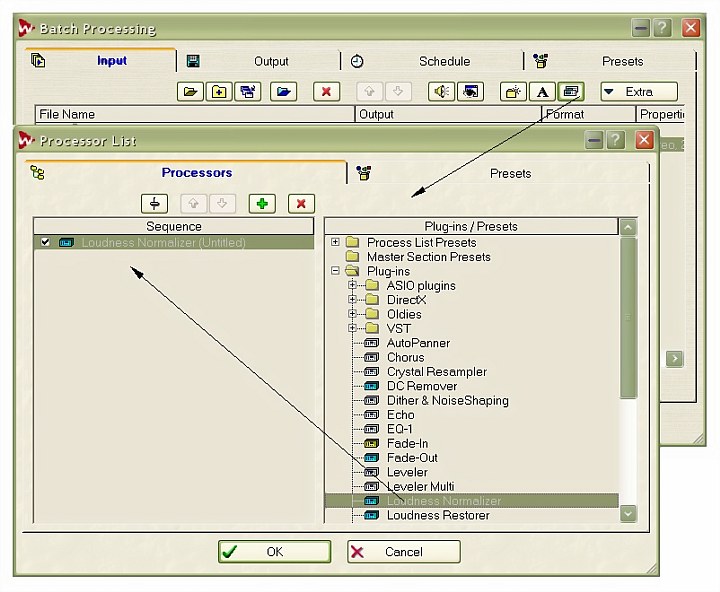Click the speaker play icon in Batch toolbar
Viewport: 720px width, 592px height.
point(441,91)
